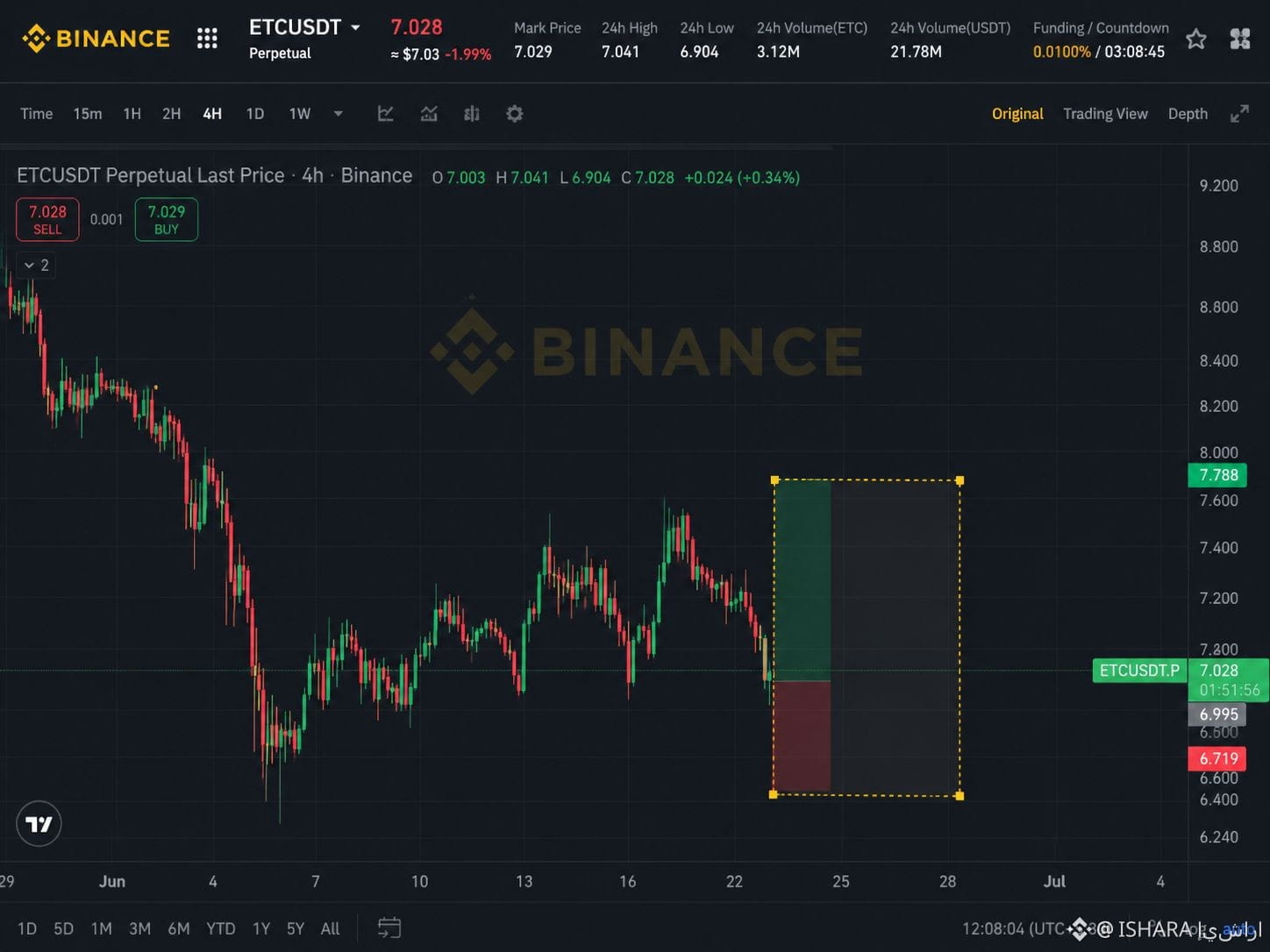Select the 15m interval
1270x952 pixels.
(88, 114)
